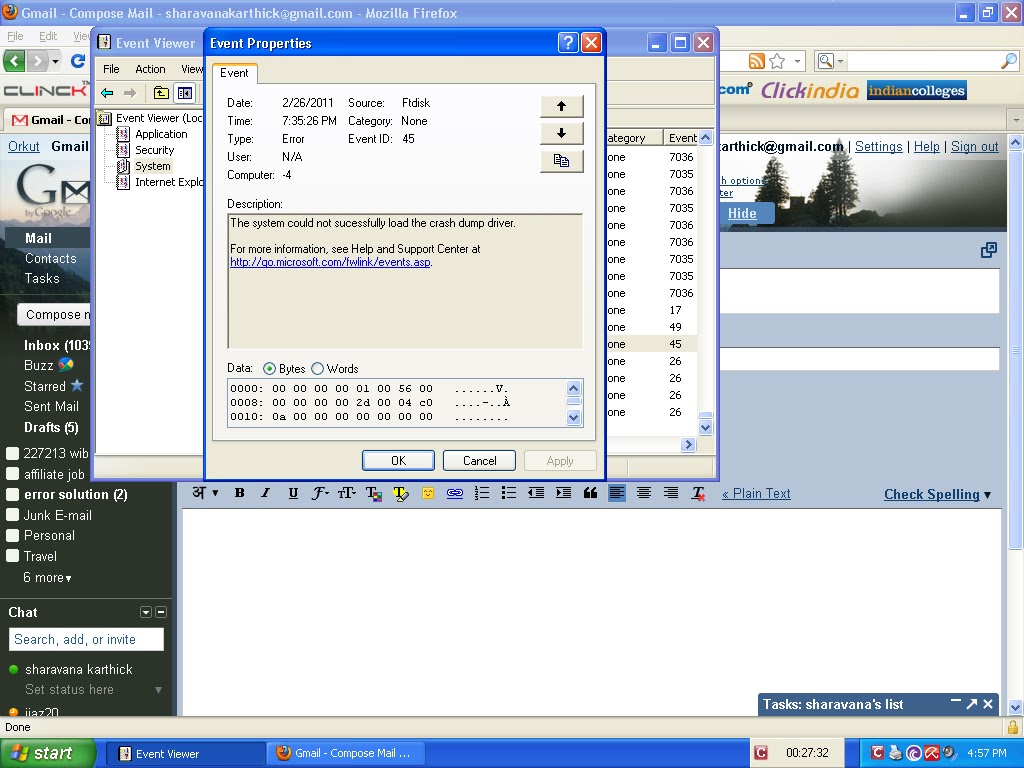
Task: Open the Firefox history dropdown arrow
Action: pyautogui.click(x=56, y=61)
